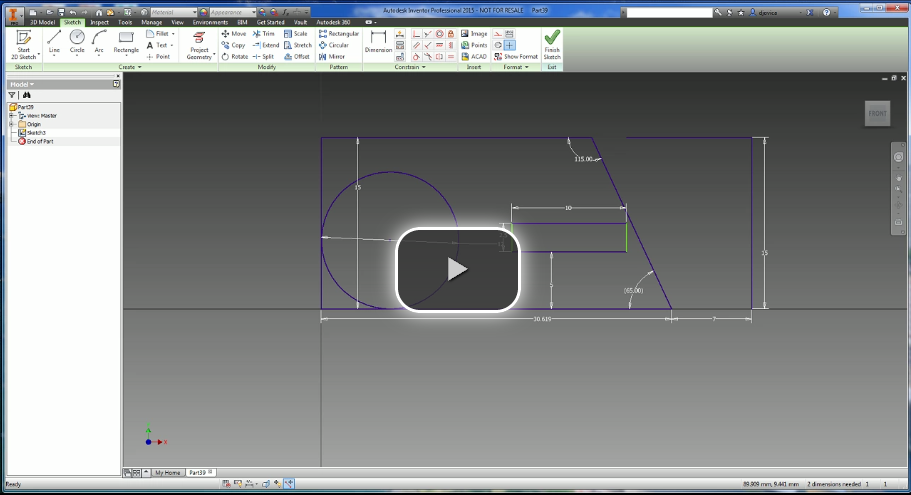
Task: Activate Project Geometry
Action: (x=199, y=45)
